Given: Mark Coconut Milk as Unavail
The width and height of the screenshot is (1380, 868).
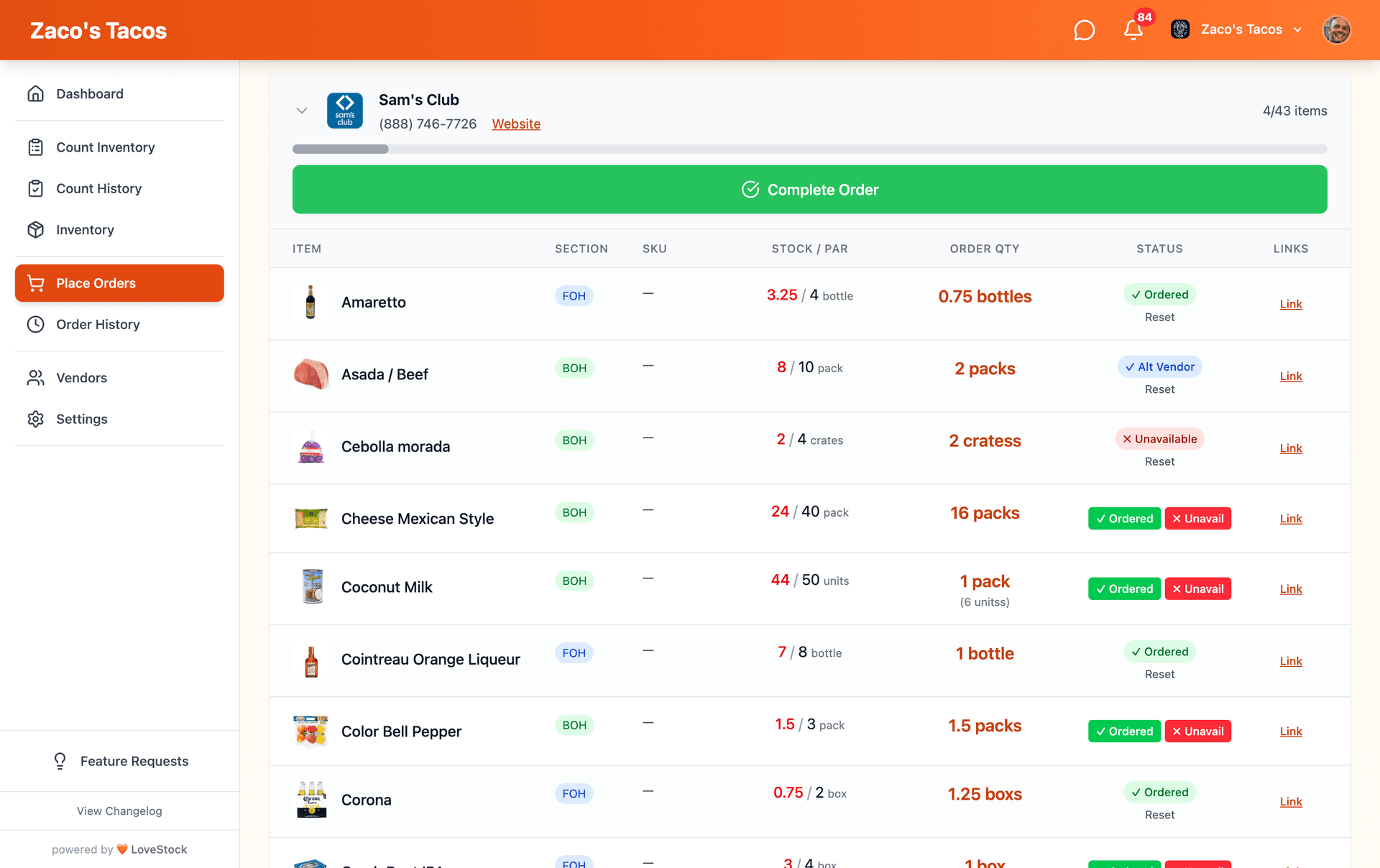Looking at the screenshot, I should [x=1197, y=589].
